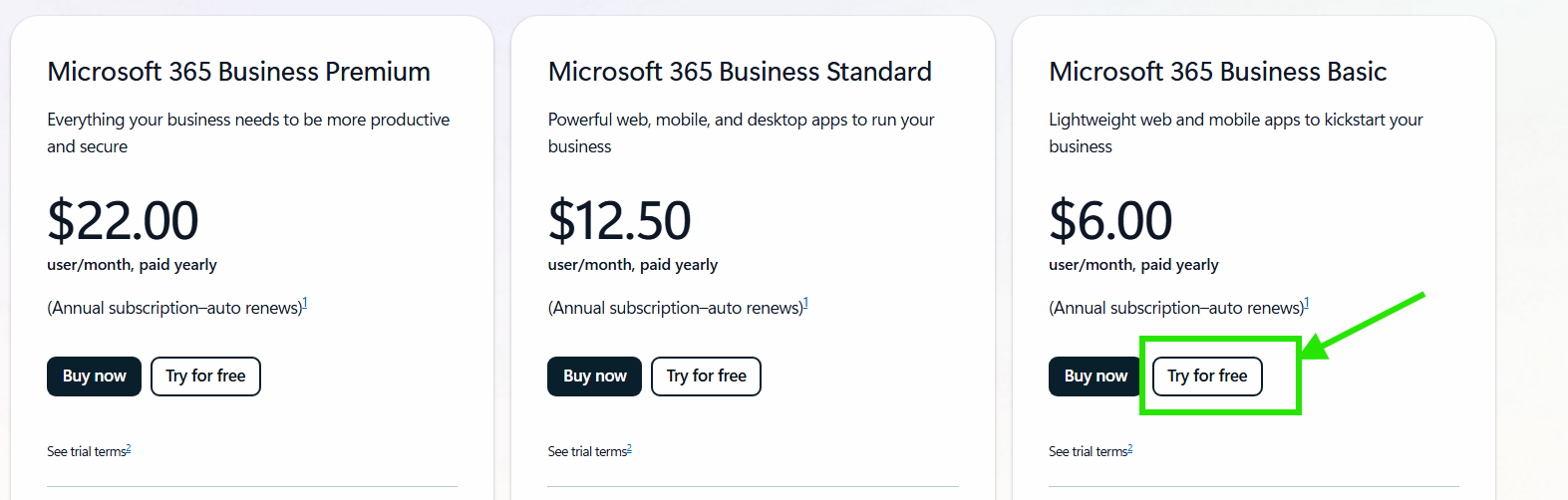This screenshot has width=1568, height=500.
Task: Click Buy now for Business Premium
Action: (94, 376)
